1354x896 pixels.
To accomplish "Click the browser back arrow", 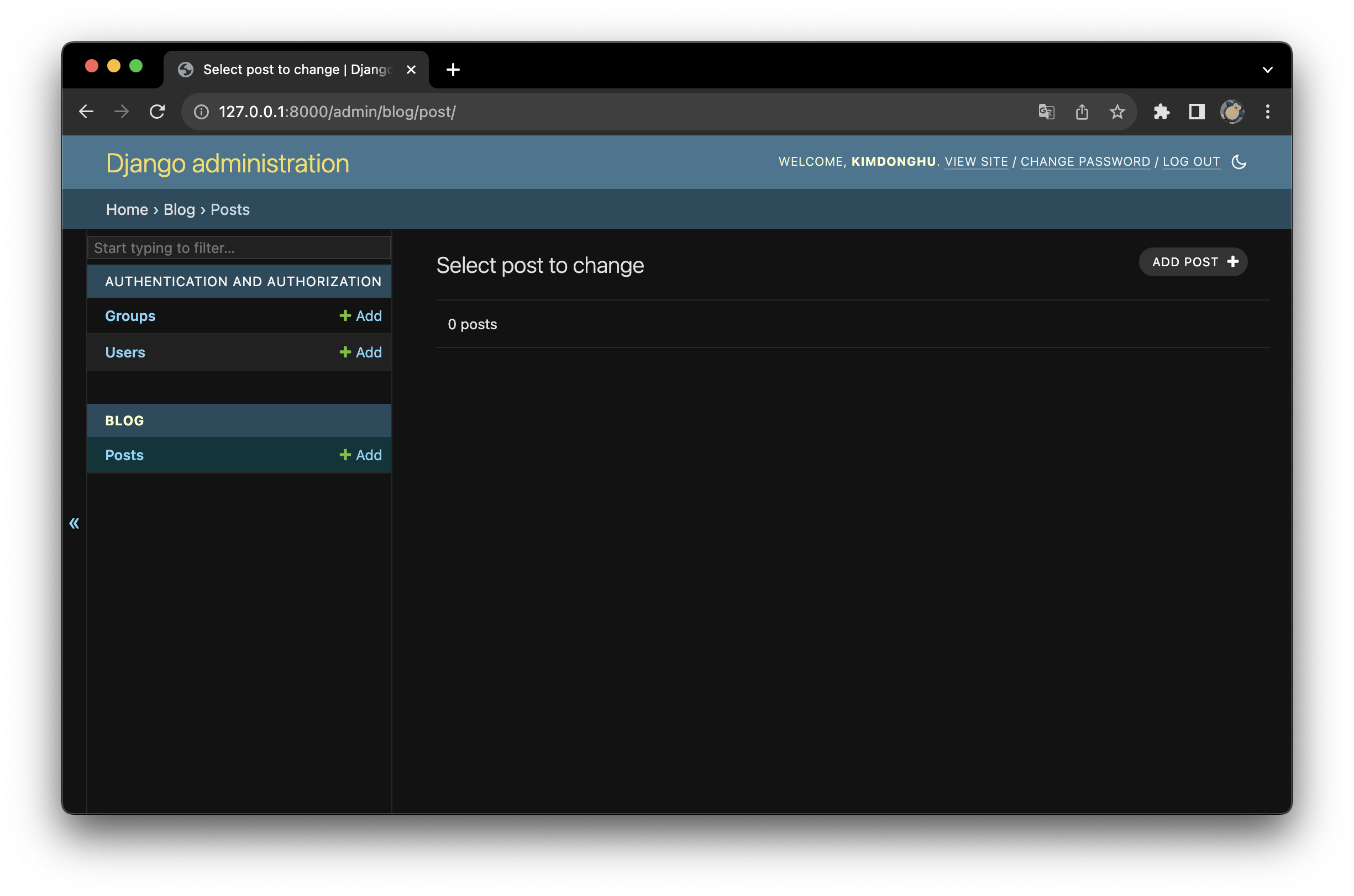I will pos(86,112).
